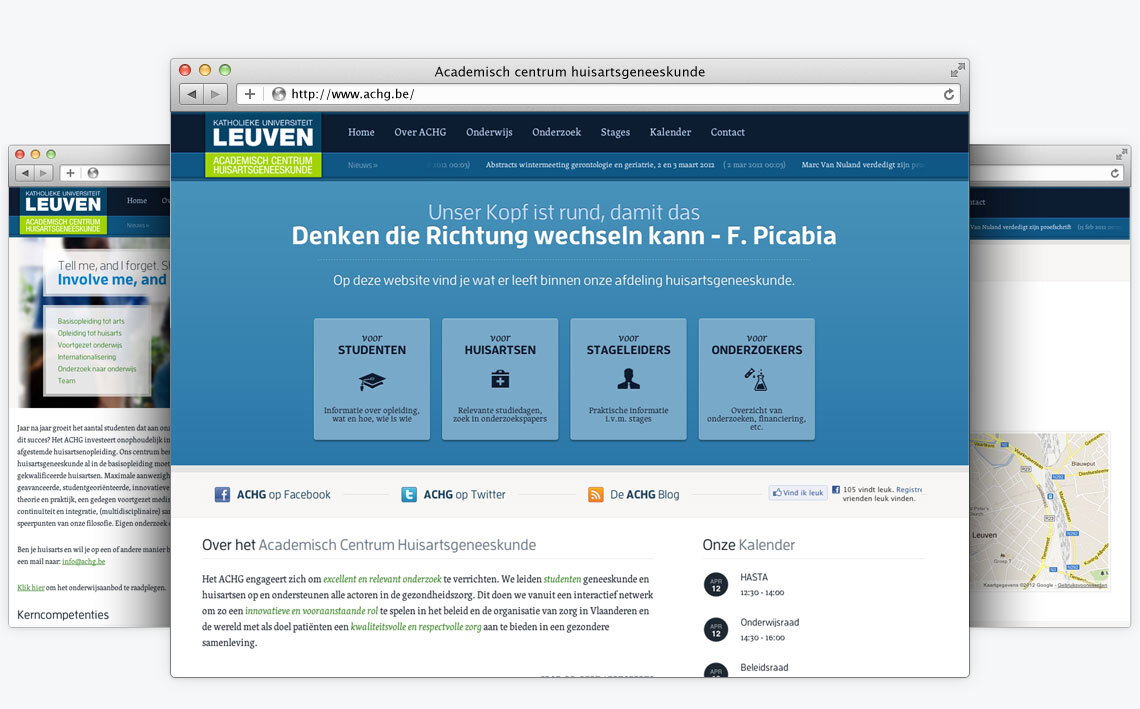The height and width of the screenshot is (709, 1140).
Task: Open the Beleidsraad calendar event
Action: tap(764, 668)
